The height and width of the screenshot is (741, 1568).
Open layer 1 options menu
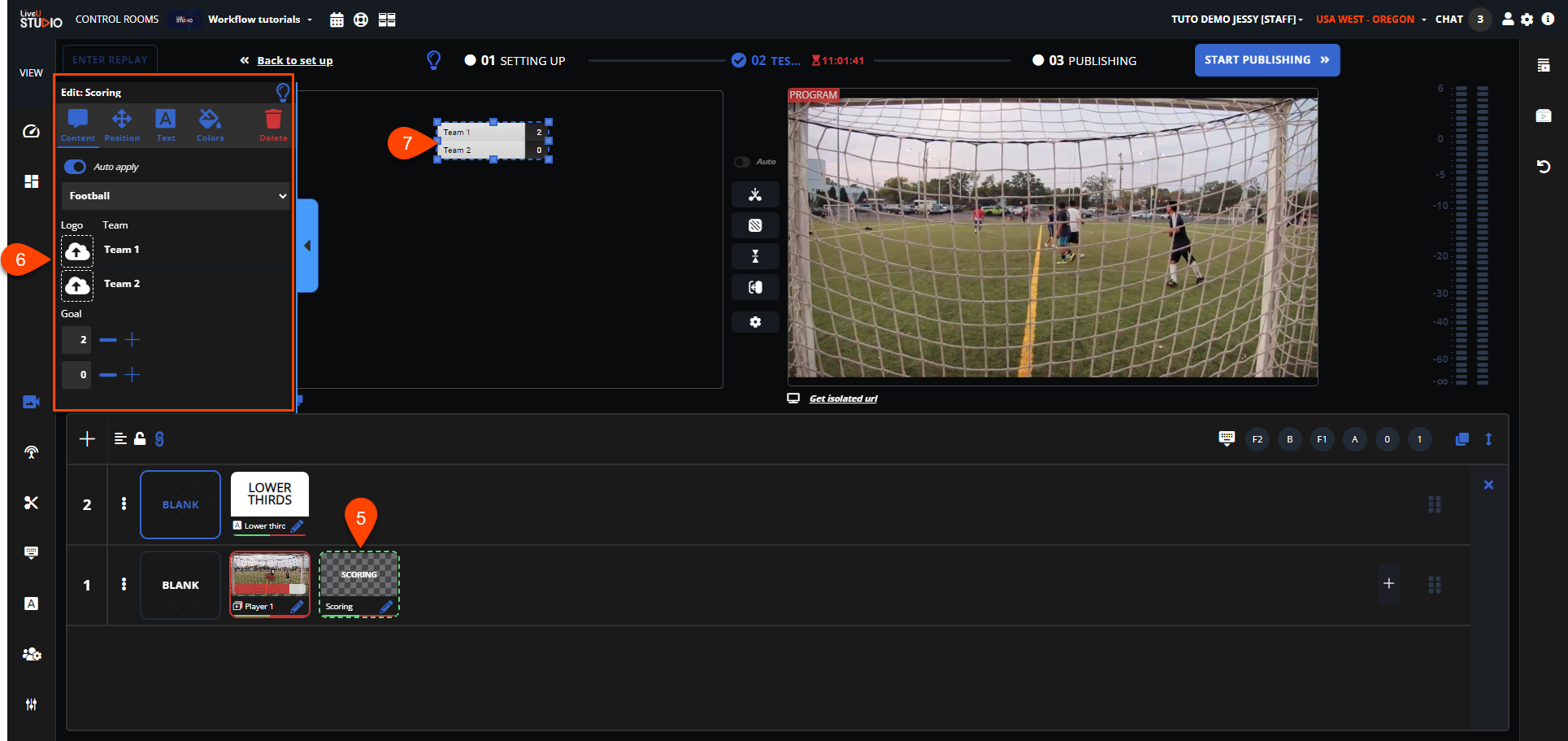pos(124,585)
